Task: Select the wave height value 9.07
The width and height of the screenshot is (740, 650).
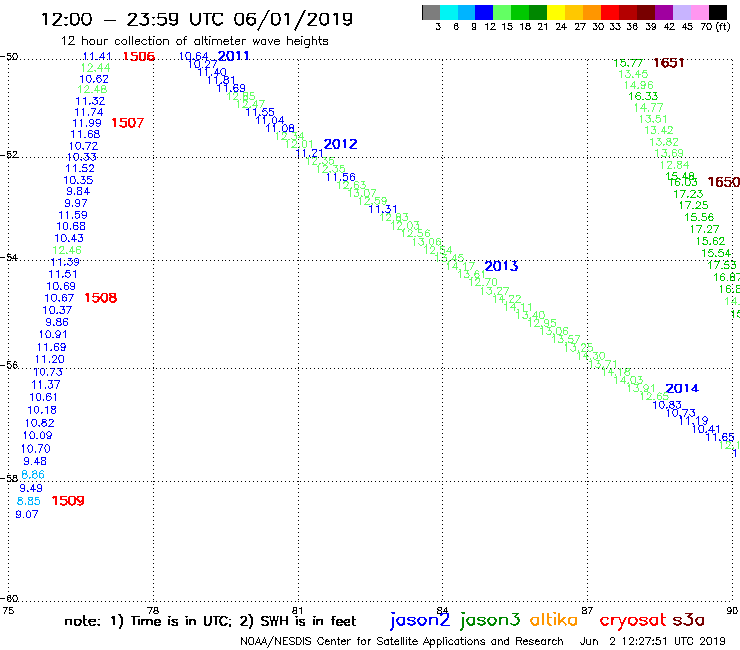Action: (27, 515)
